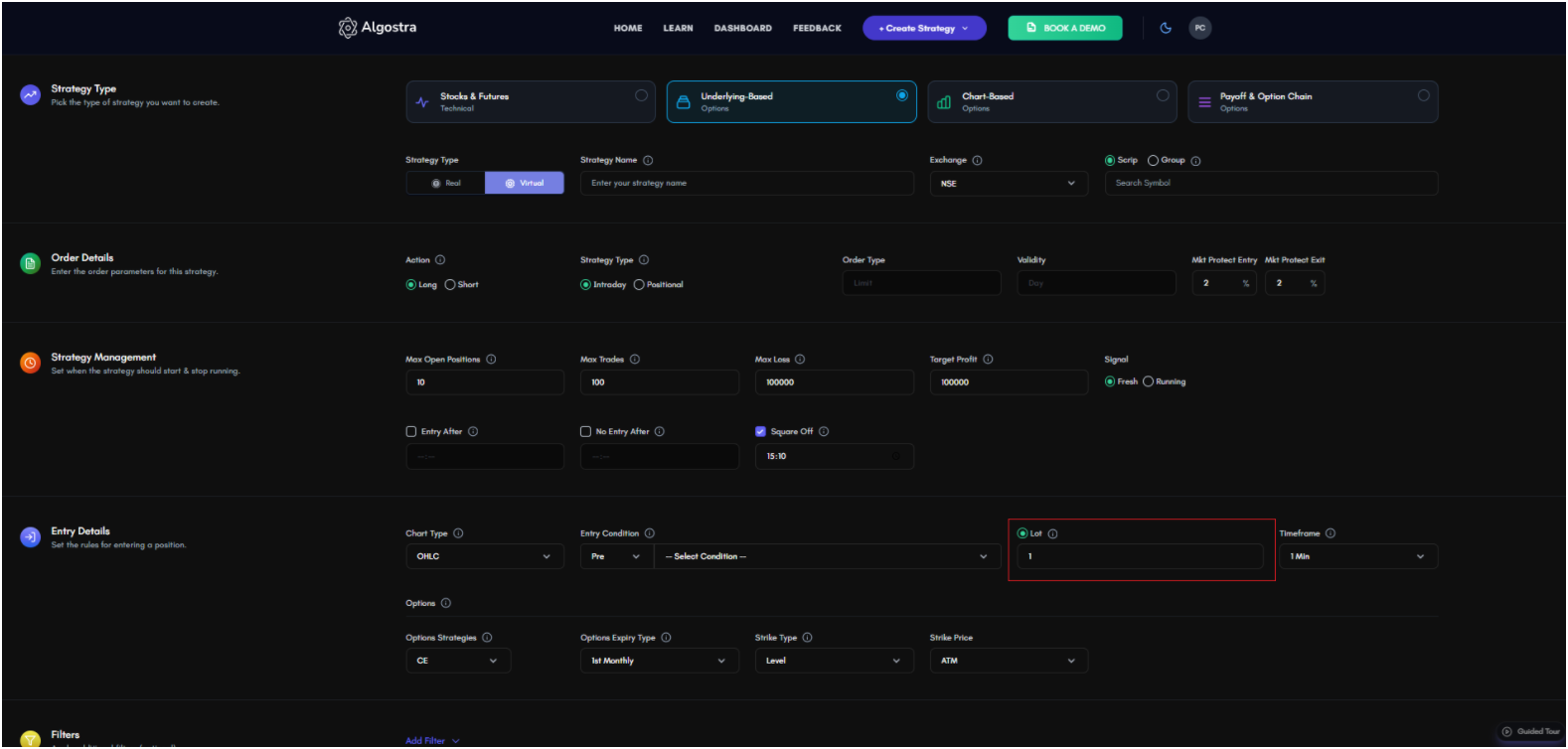Viewport: 1568px width, 749px height.
Task: Open Strike Type Level dropdown
Action: pos(834,661)
